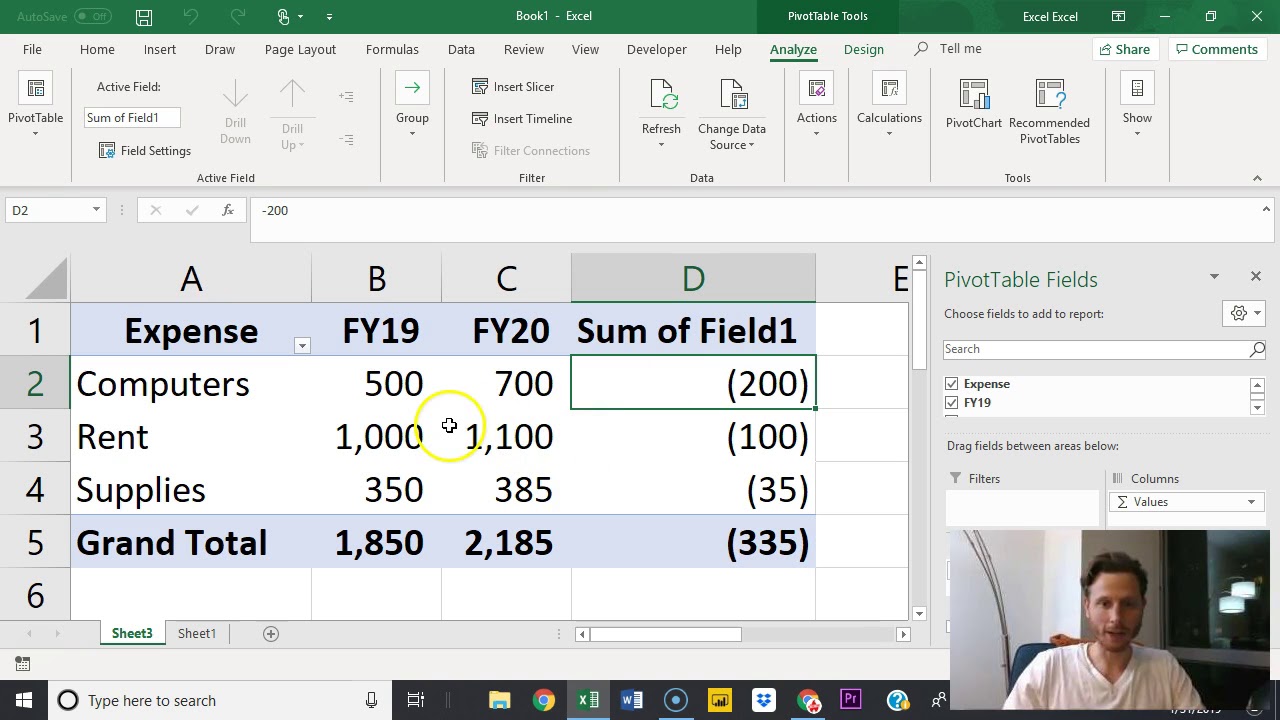The height and width of the screenshot is (720, 1280).
Task: Save the workbook with the floppy disk icon
Action: tap(144, 16)
